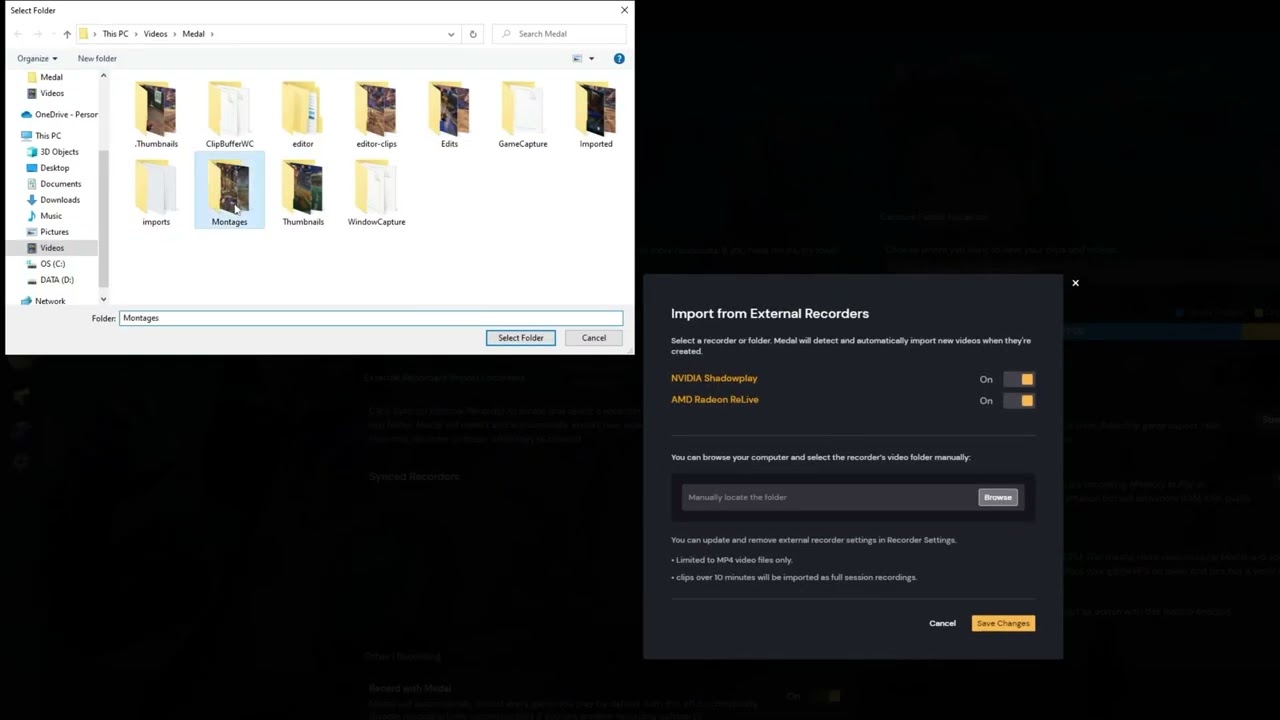Select the Thumbnails folder next to Montages
The image size is (1280, 720).
click(x=303, y=193)
